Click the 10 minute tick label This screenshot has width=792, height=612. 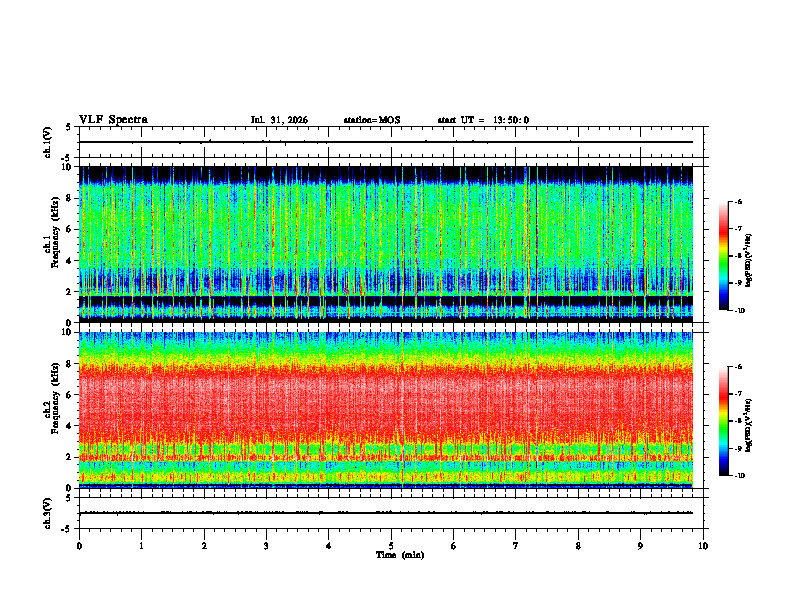tap(703, 546)
